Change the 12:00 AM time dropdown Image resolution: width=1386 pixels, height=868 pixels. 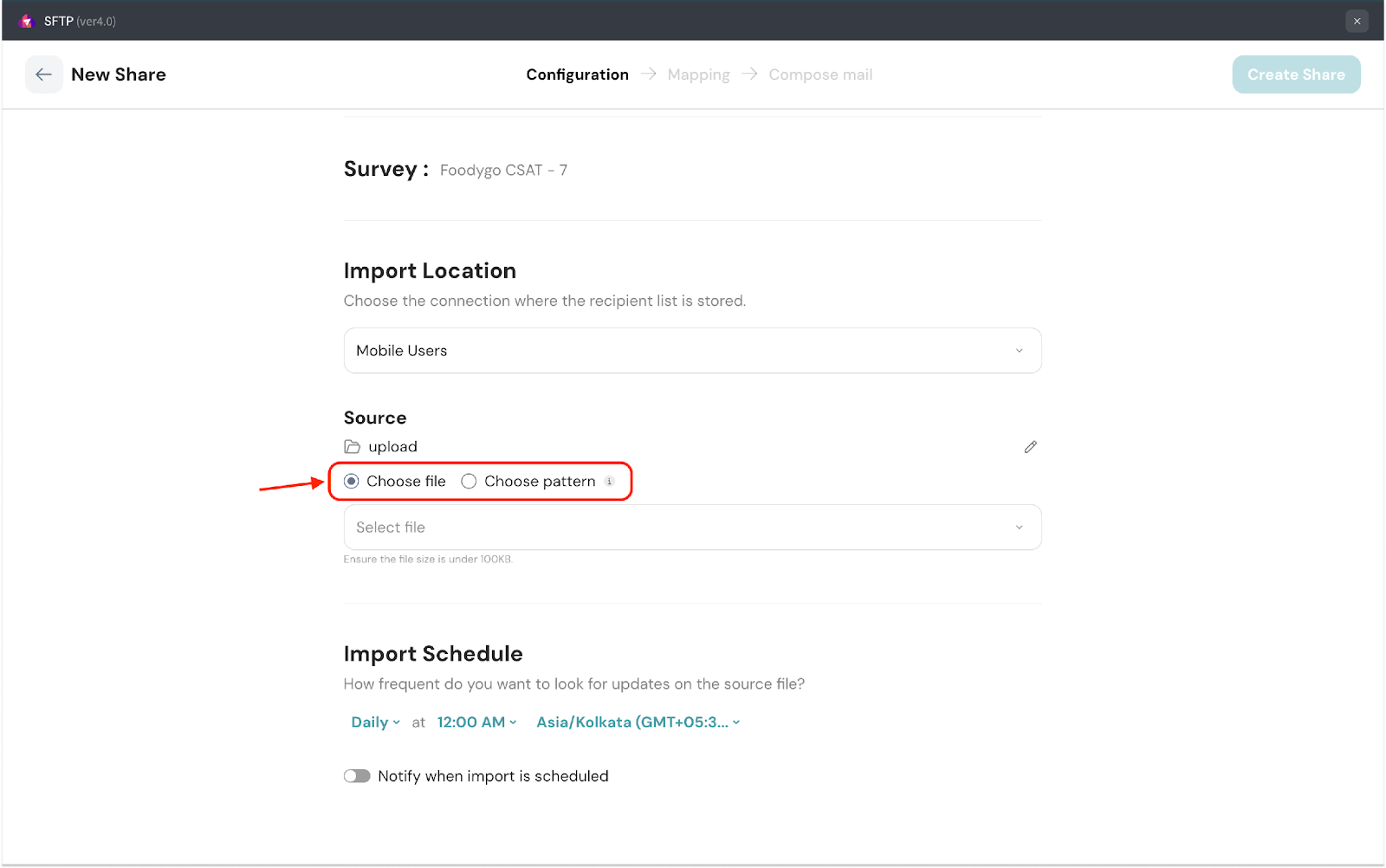pos(476,722)
